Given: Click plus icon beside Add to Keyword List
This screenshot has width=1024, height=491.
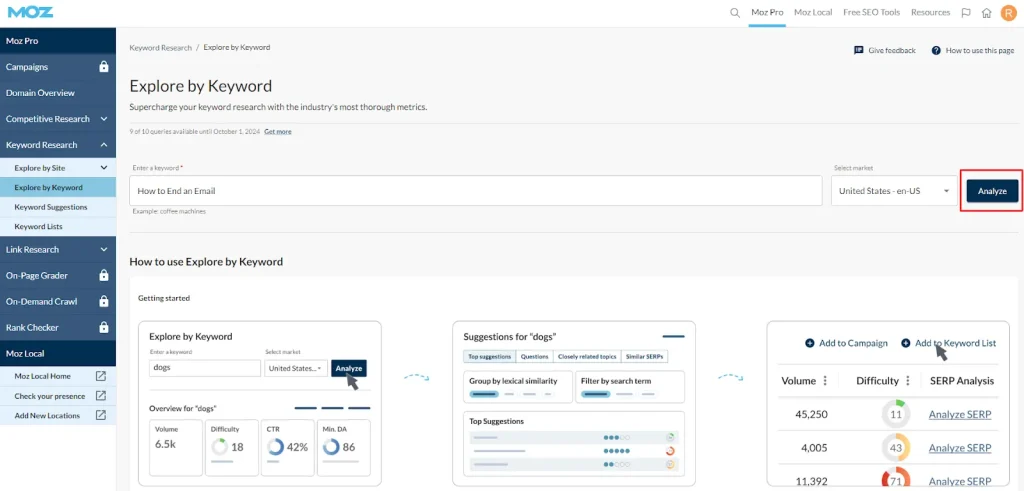Looking at the screenshot, I should coord(906,343).
